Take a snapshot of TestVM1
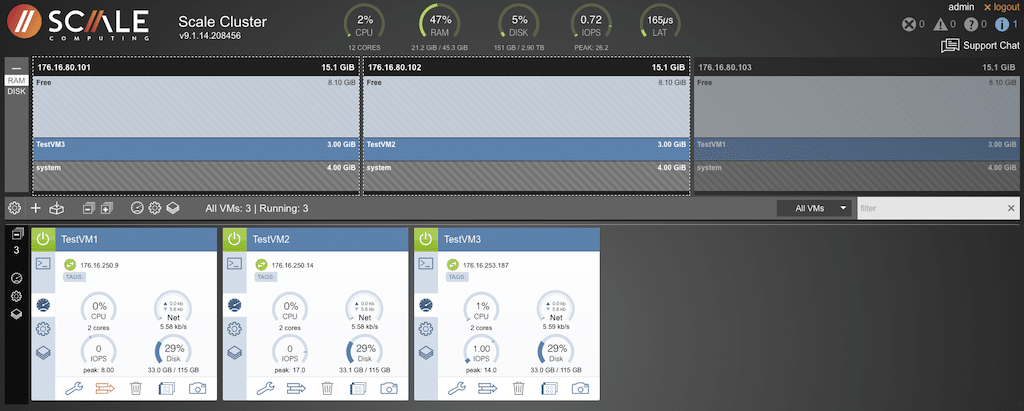 click(x=197, y=389)
